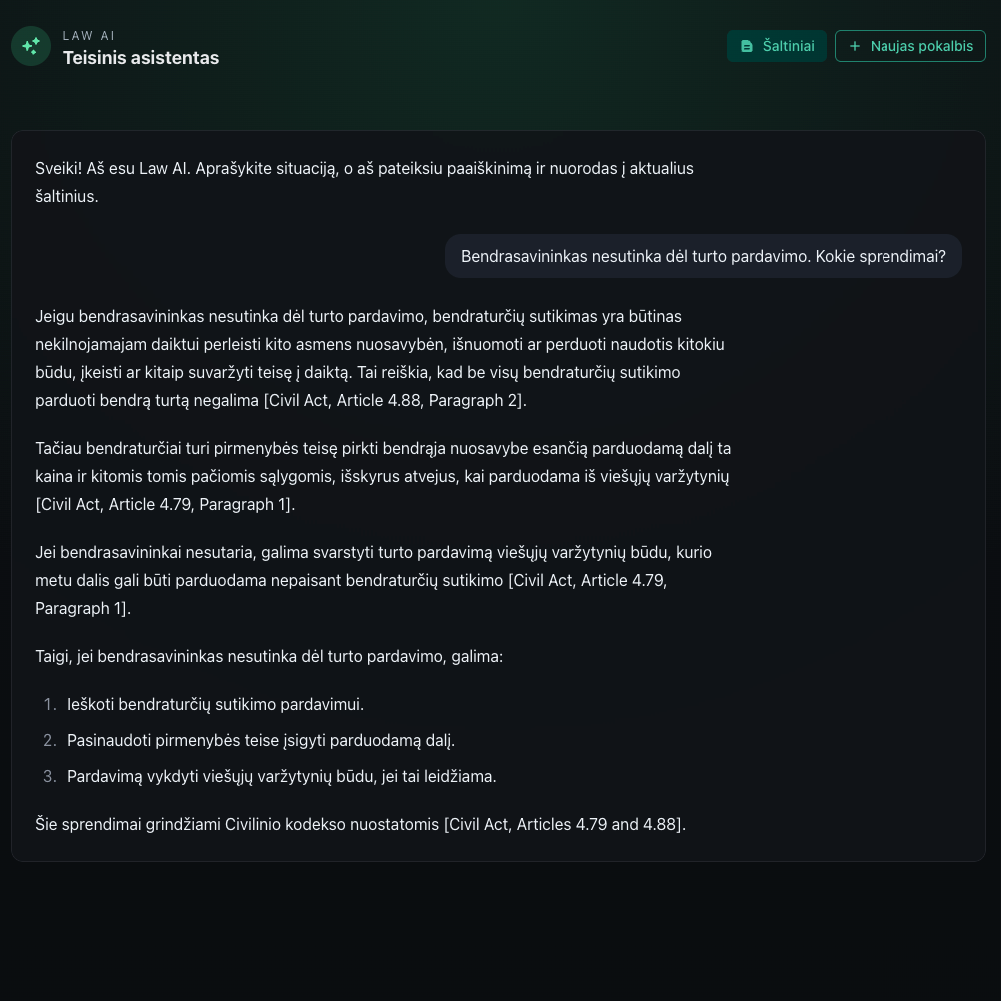Image resolution: width=1001 pixels, height=1001 pixels.
Task: Click the plus icon beside Naujas pokalbis
Action: pyautogui.click(x=855, y=46)
